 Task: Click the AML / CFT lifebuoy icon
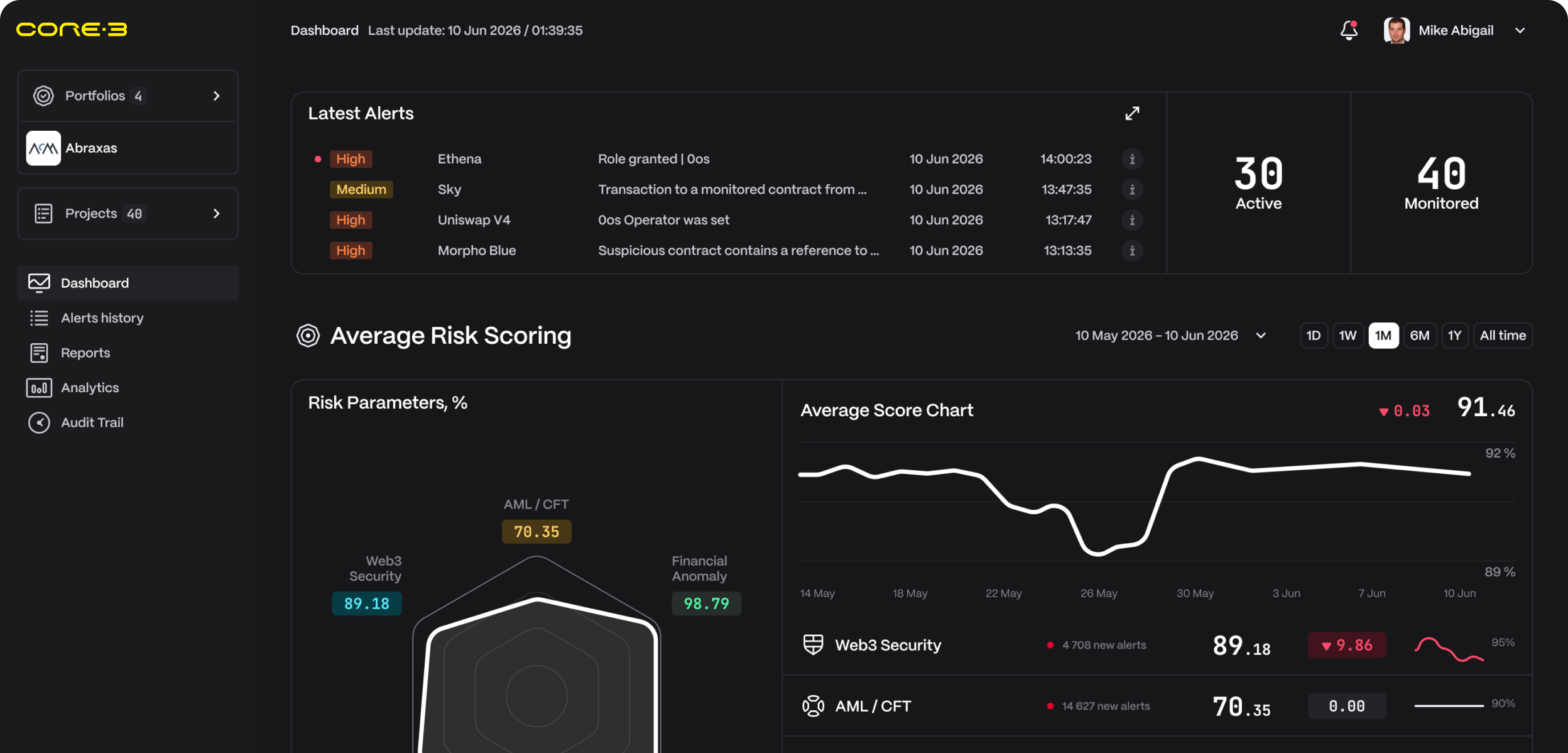pos(813,706)
